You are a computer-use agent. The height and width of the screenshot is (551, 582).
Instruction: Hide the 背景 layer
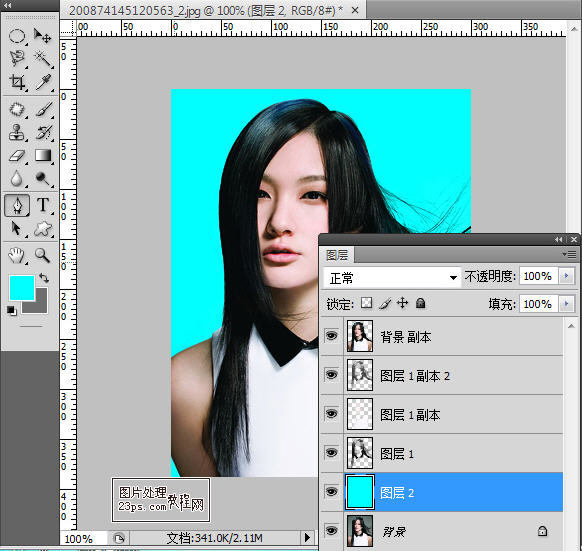(x=331, y=530)
